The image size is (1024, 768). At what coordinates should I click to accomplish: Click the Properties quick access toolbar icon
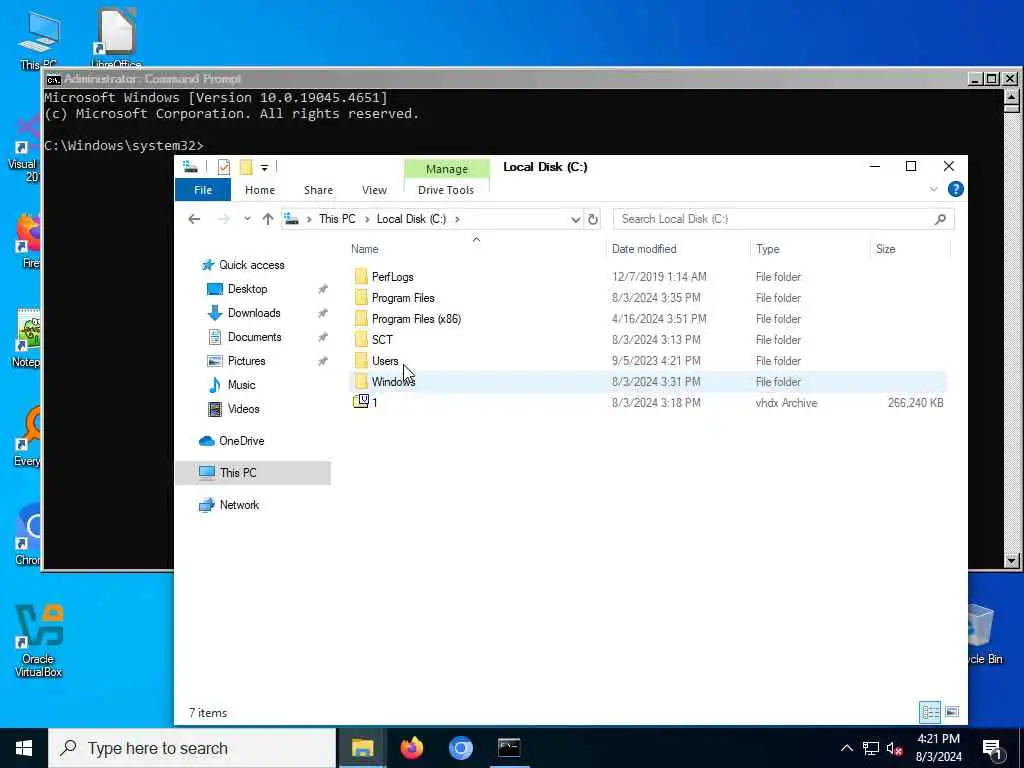coord(223,167)
